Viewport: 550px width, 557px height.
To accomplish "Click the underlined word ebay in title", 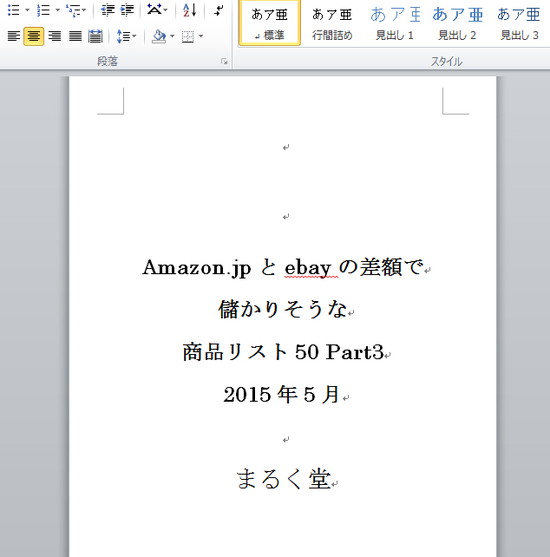I will (x=308, y=268).
